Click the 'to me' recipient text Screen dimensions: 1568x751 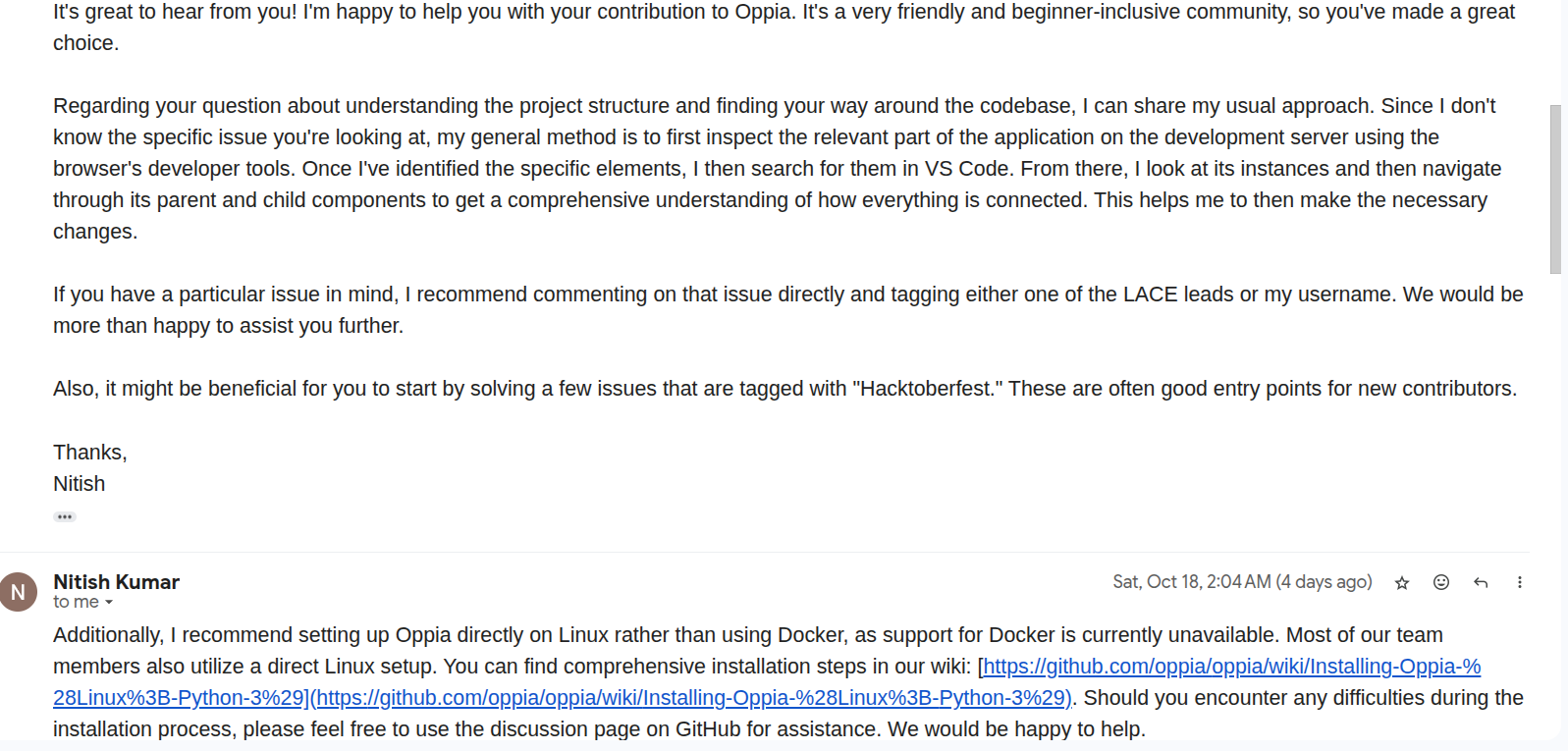pos(76,602)
